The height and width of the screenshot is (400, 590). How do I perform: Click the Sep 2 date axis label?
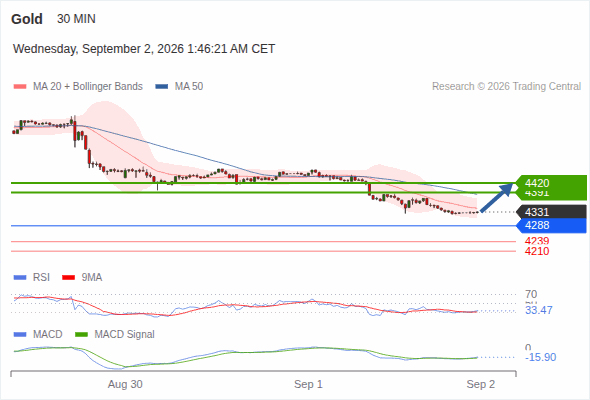tap(481, 384)
